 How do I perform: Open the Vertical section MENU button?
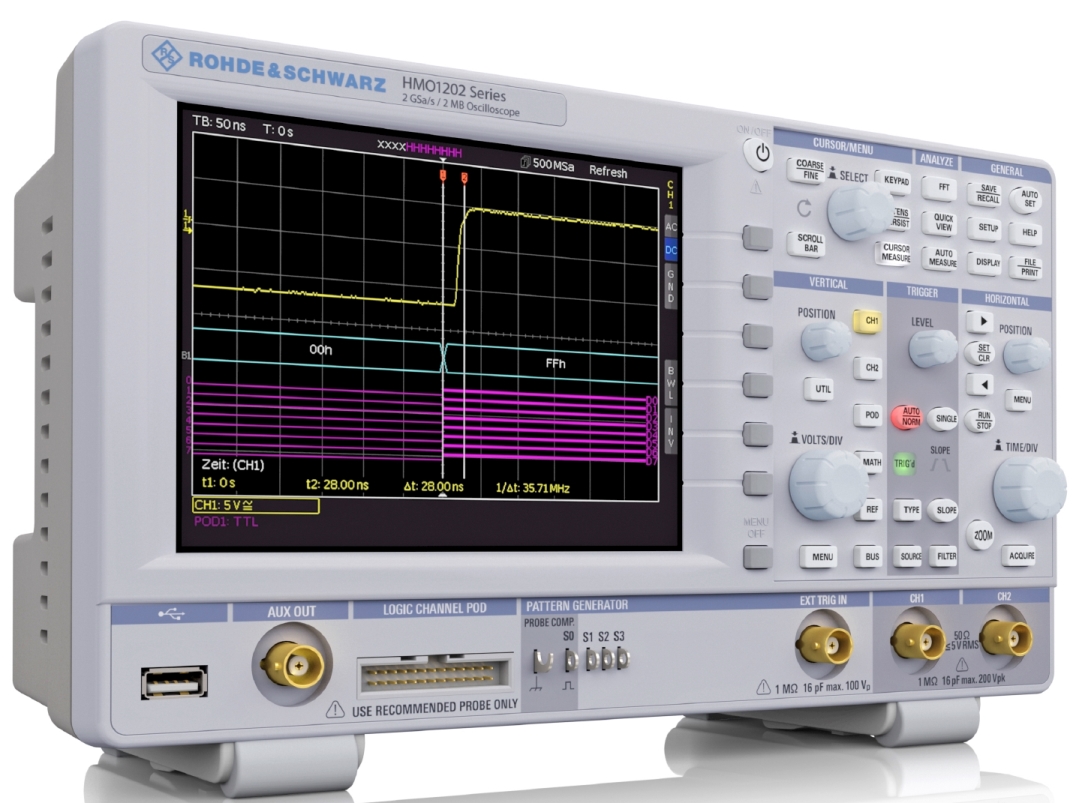tap(821, 557)
